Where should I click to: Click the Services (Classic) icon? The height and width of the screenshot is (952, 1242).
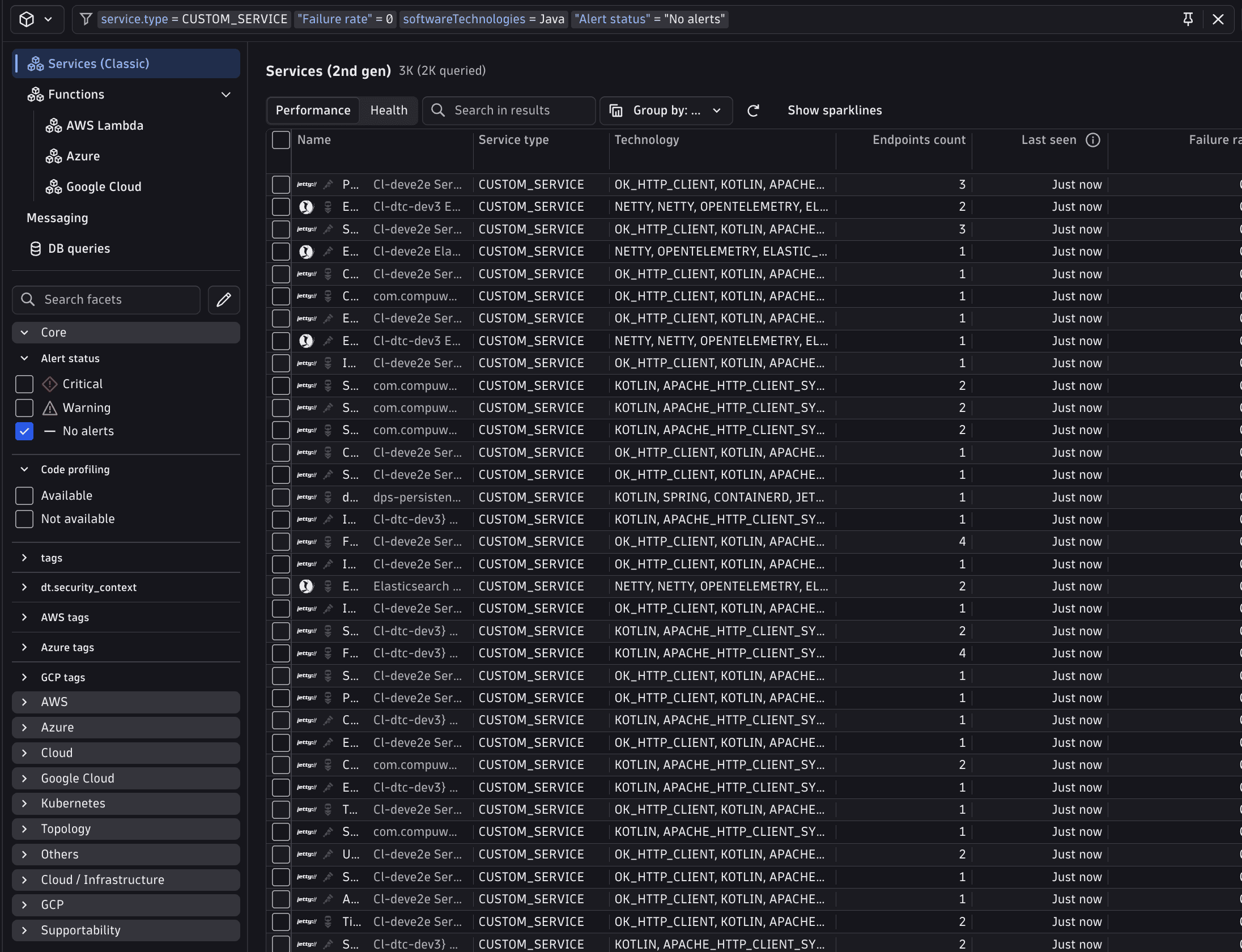pyautogui.click(x=35, y=63)
